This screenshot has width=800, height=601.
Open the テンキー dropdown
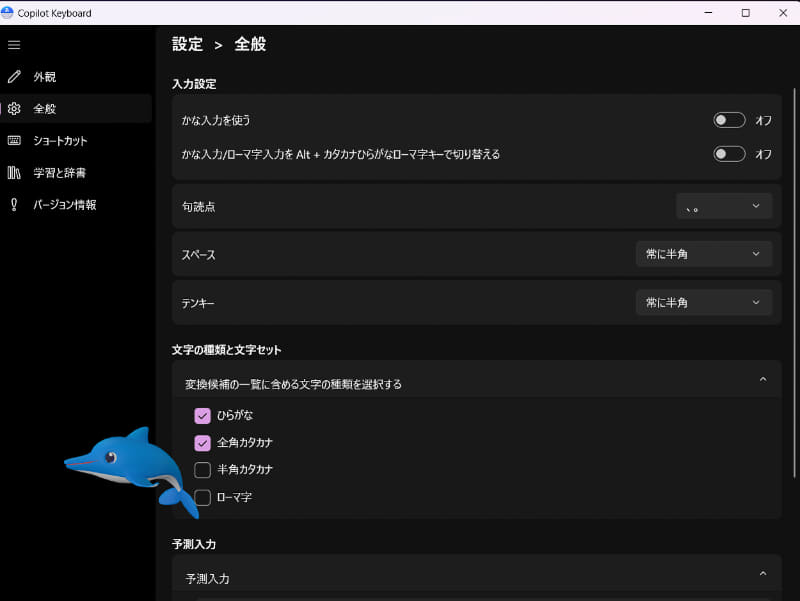click(x=704, y=302)
